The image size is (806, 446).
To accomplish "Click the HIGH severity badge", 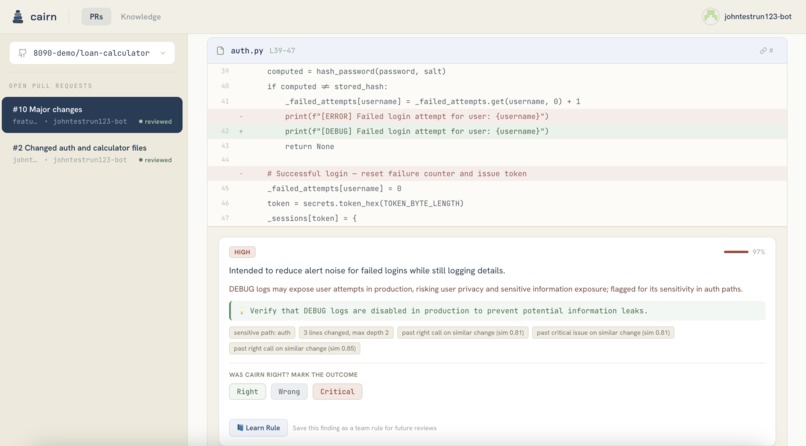I will 242,252.
